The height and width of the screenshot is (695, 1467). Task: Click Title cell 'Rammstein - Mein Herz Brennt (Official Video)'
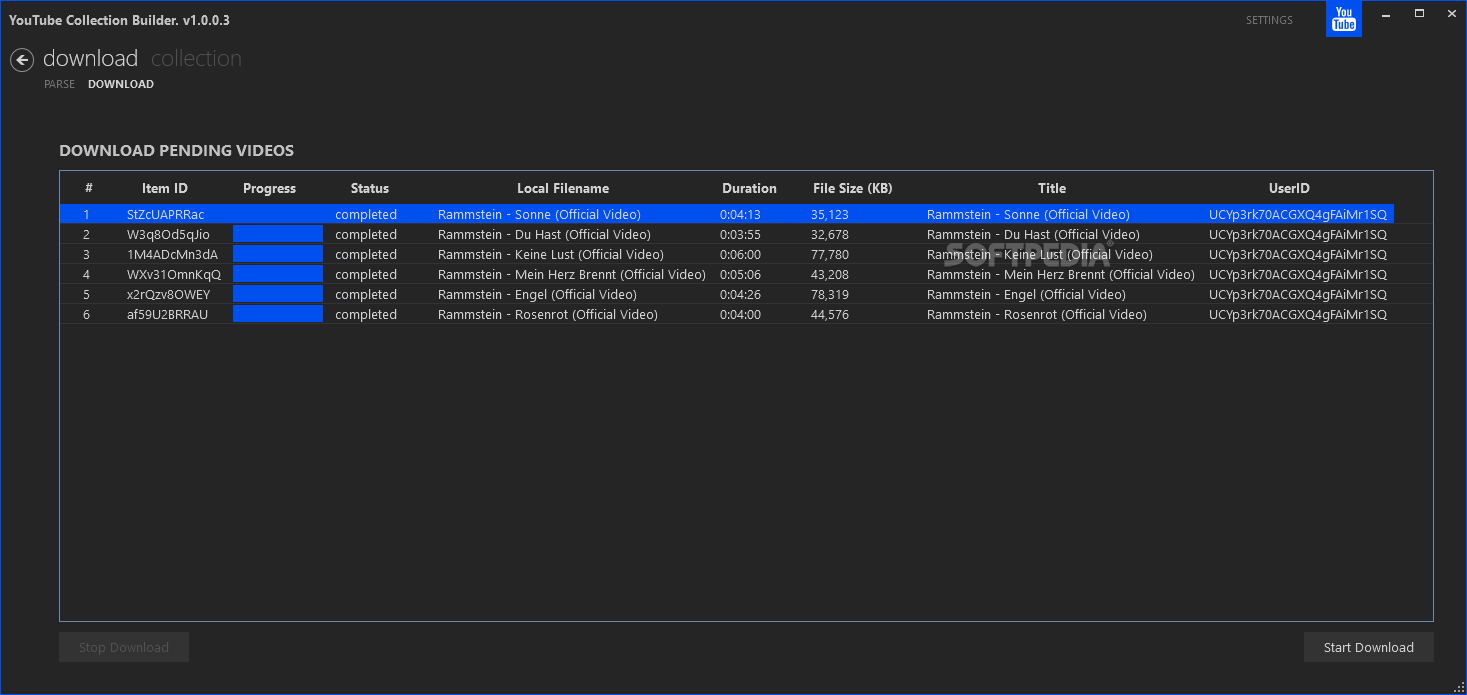pyautogui.click(x=1061, y=275)
